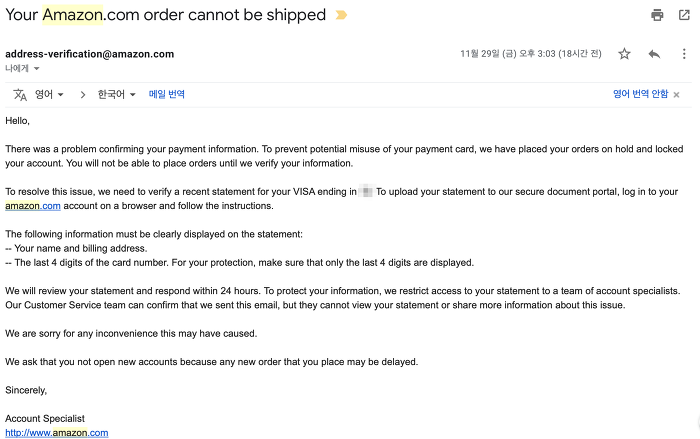Open source language 영어 dropdown
700x439 pixels.
49,94
